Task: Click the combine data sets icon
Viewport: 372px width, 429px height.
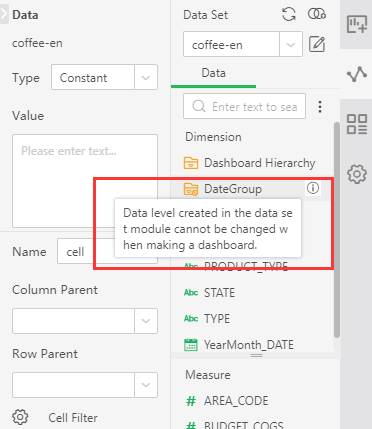Action: 317,14
